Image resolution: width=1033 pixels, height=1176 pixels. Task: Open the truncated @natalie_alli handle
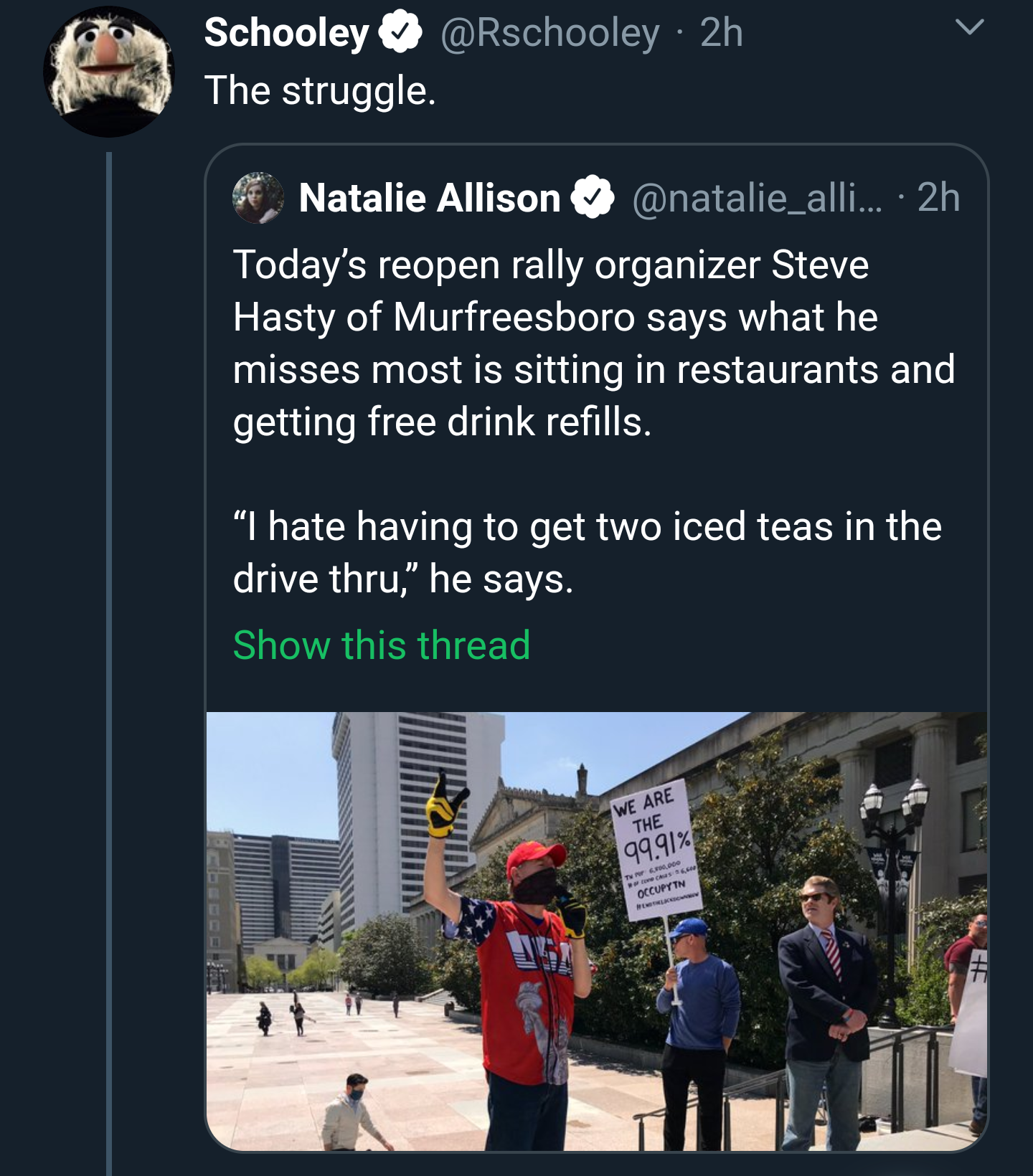(757, 198)
